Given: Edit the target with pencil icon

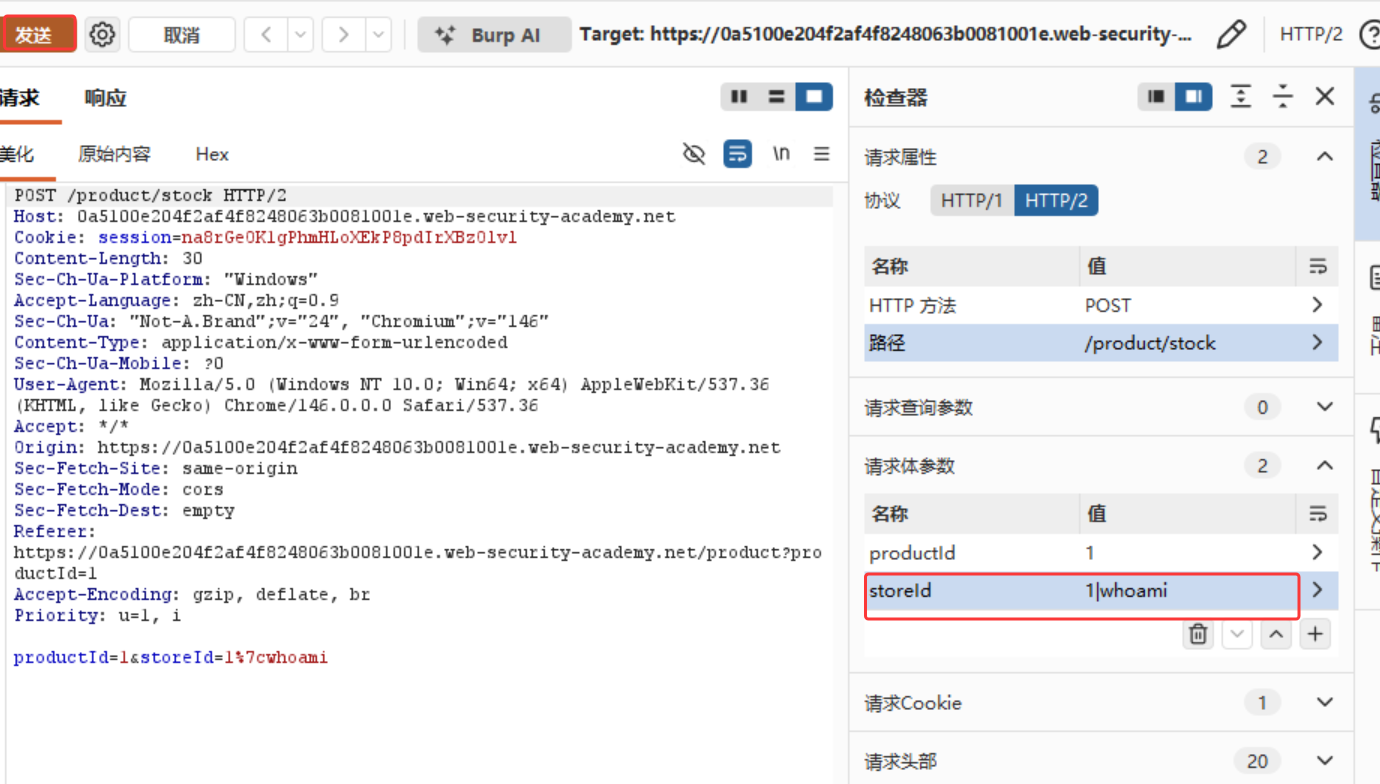Looking at the screenshot, I should 1232,34.
